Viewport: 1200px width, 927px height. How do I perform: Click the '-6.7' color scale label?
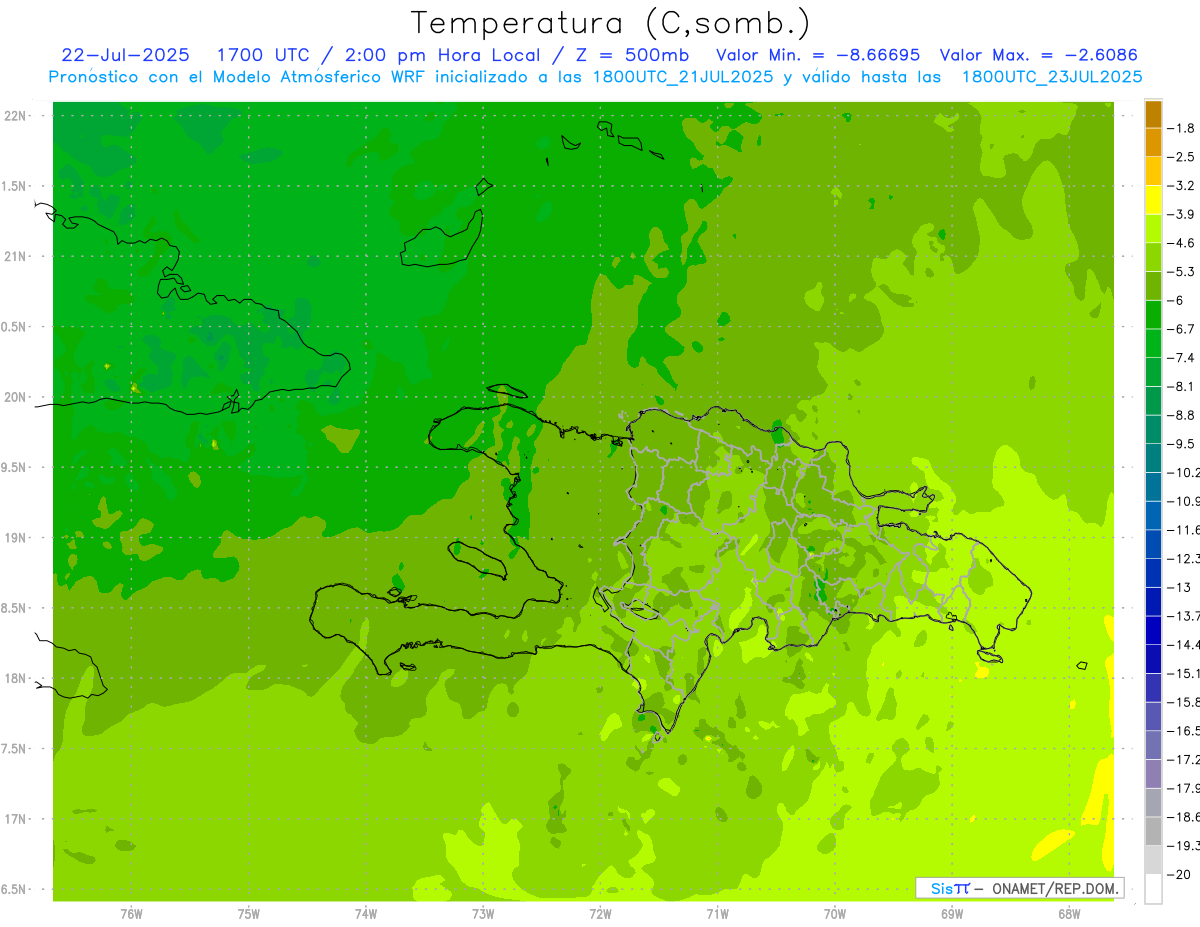1180,329
